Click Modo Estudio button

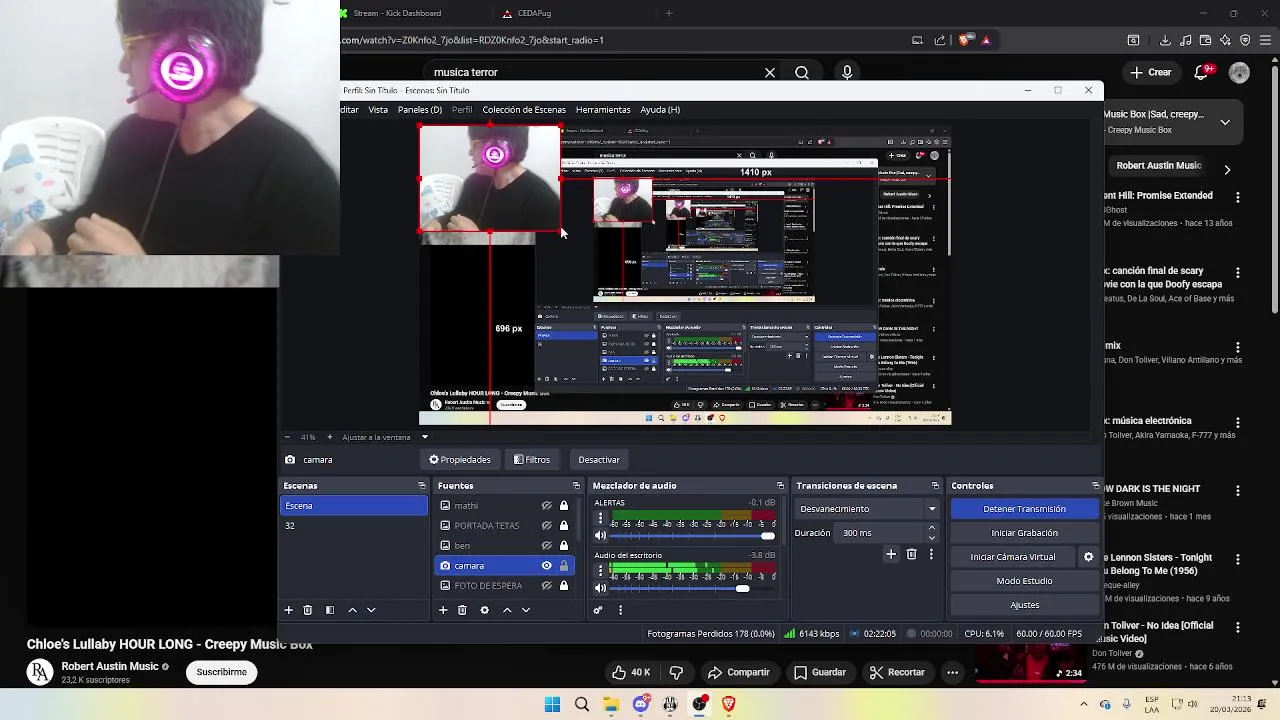(1025, 581)
